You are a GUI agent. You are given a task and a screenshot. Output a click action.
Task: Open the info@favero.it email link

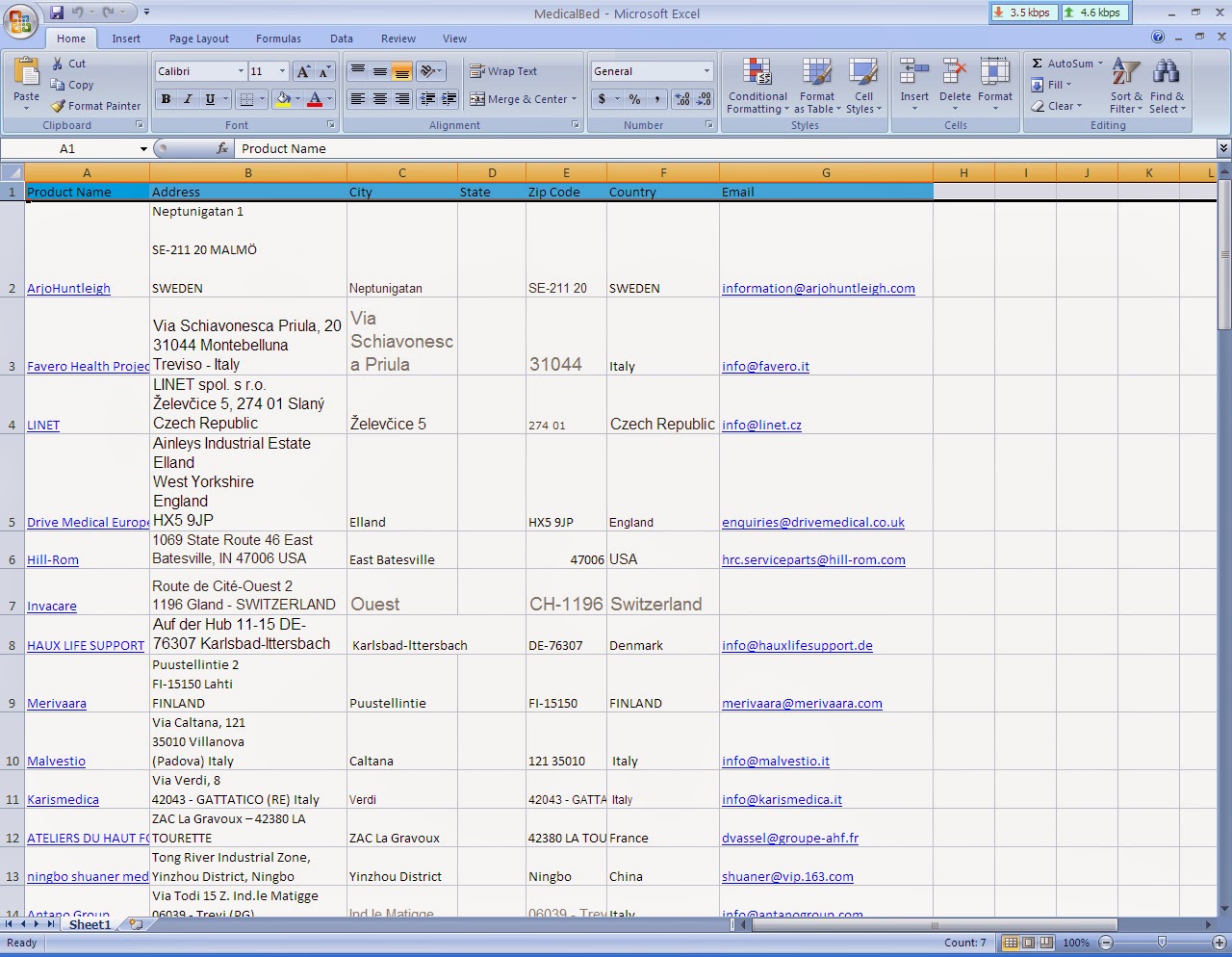765,367
